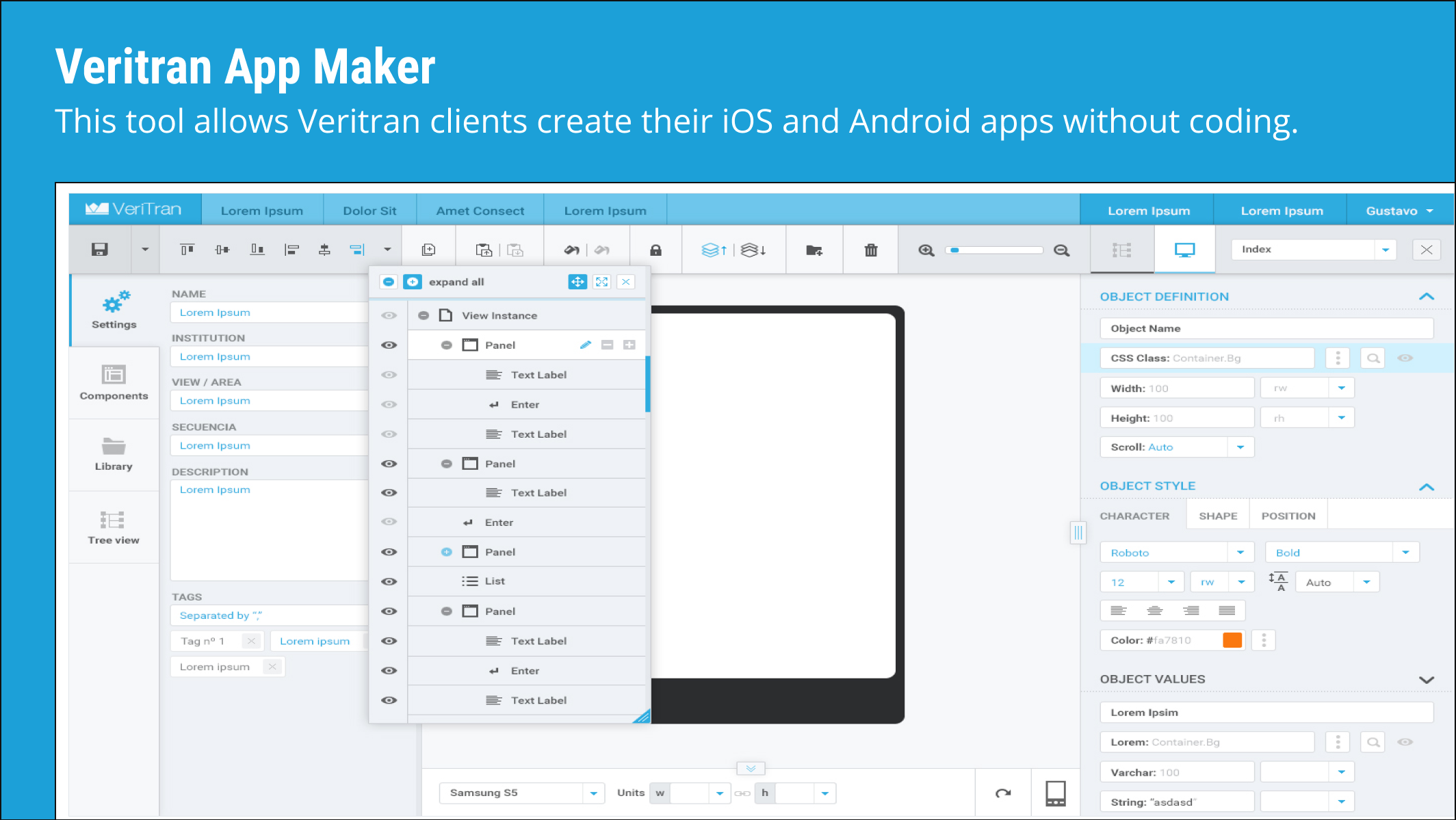Collapse the View Instance tree node
This screenshot has height=820, width=1456.
[424, 315]
